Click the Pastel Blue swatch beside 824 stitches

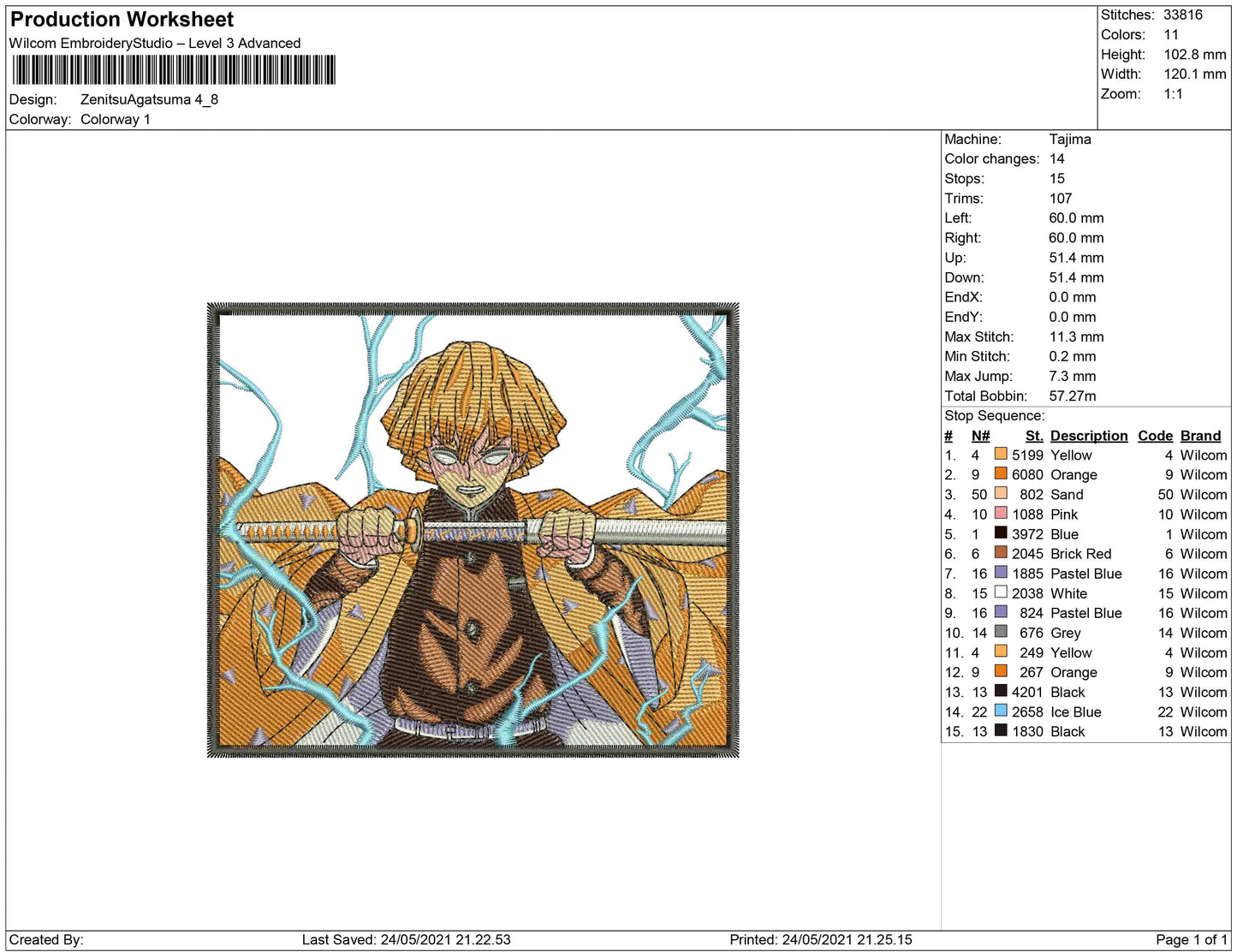click(1001, 611)
